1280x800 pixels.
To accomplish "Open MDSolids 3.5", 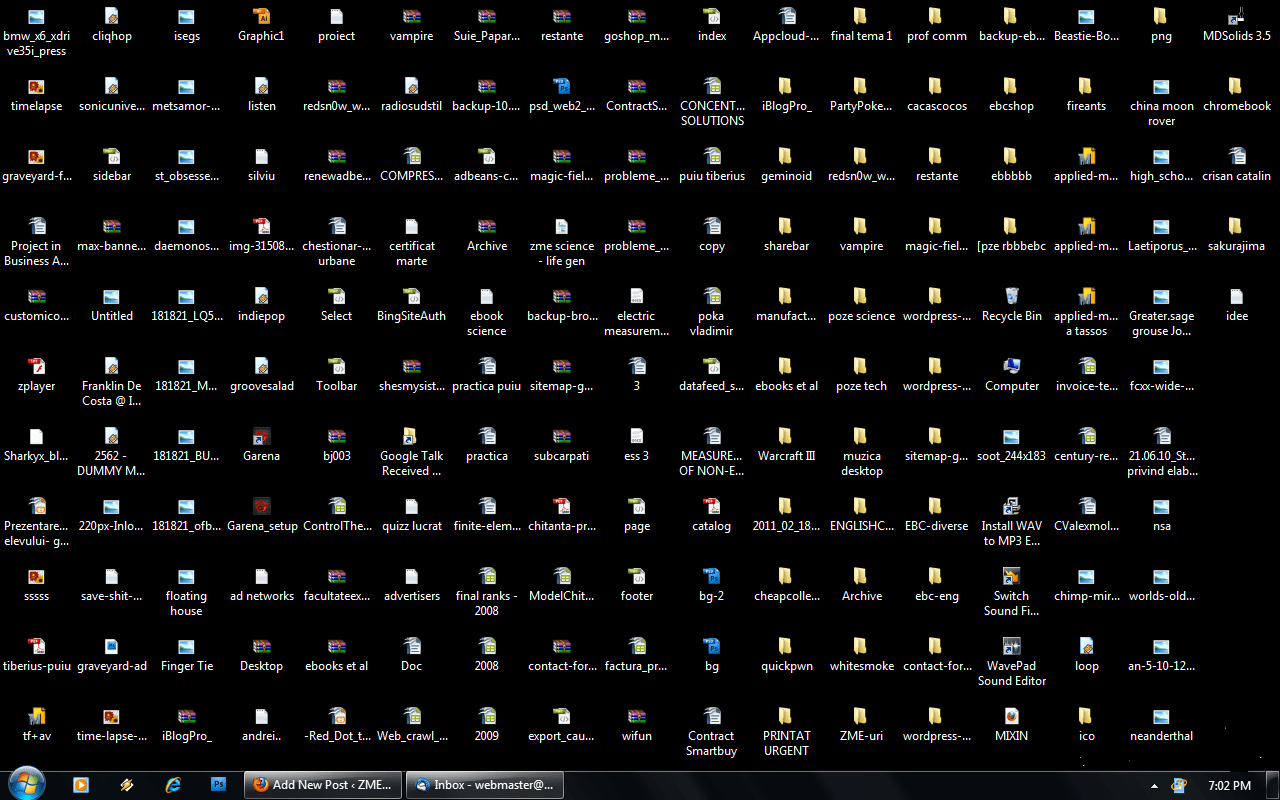I will click(1236, 20).
